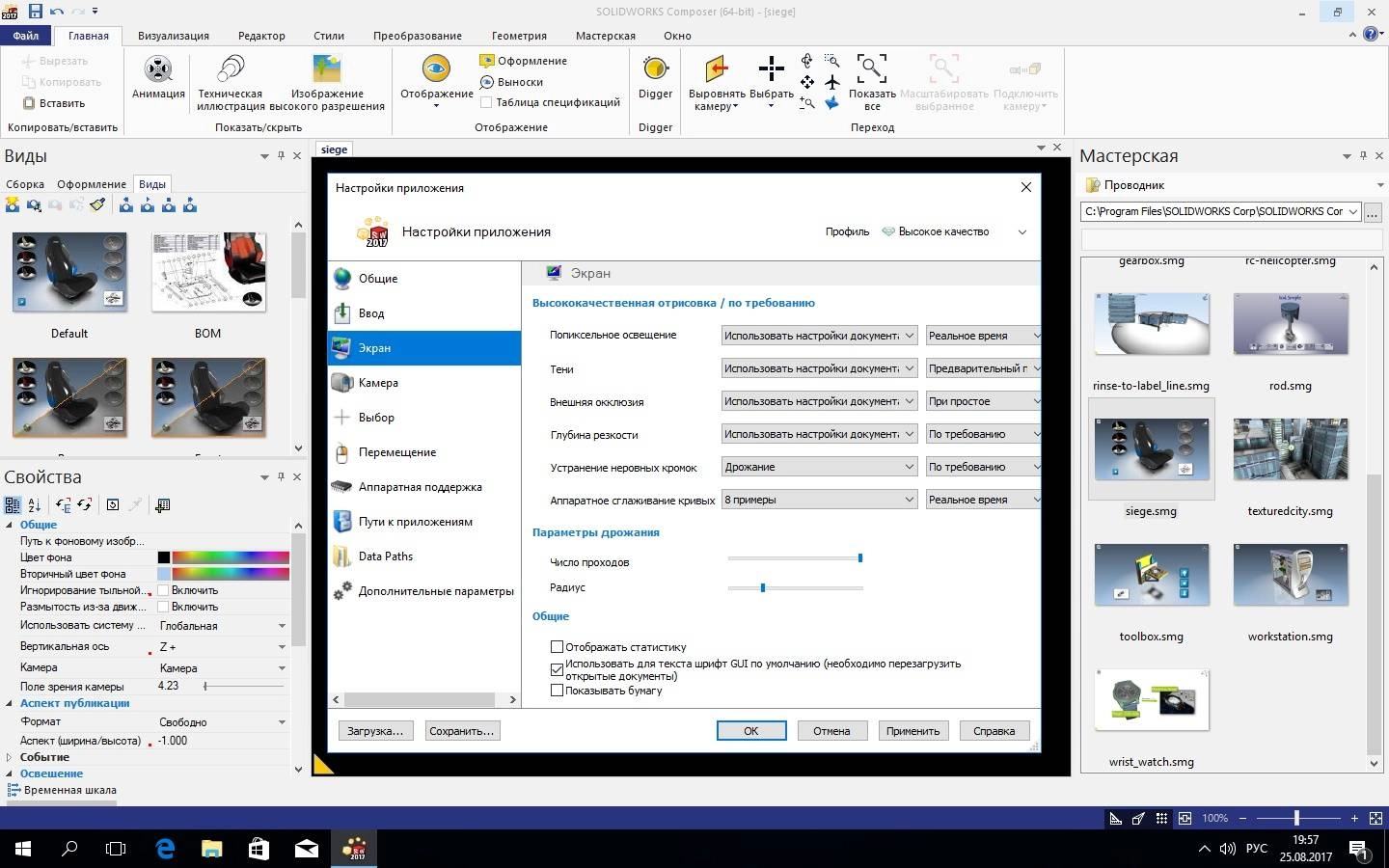Open Аппаратное сглаживание 8 примеры dropdown
1389x868 pixels.
[x=819, y=500]
